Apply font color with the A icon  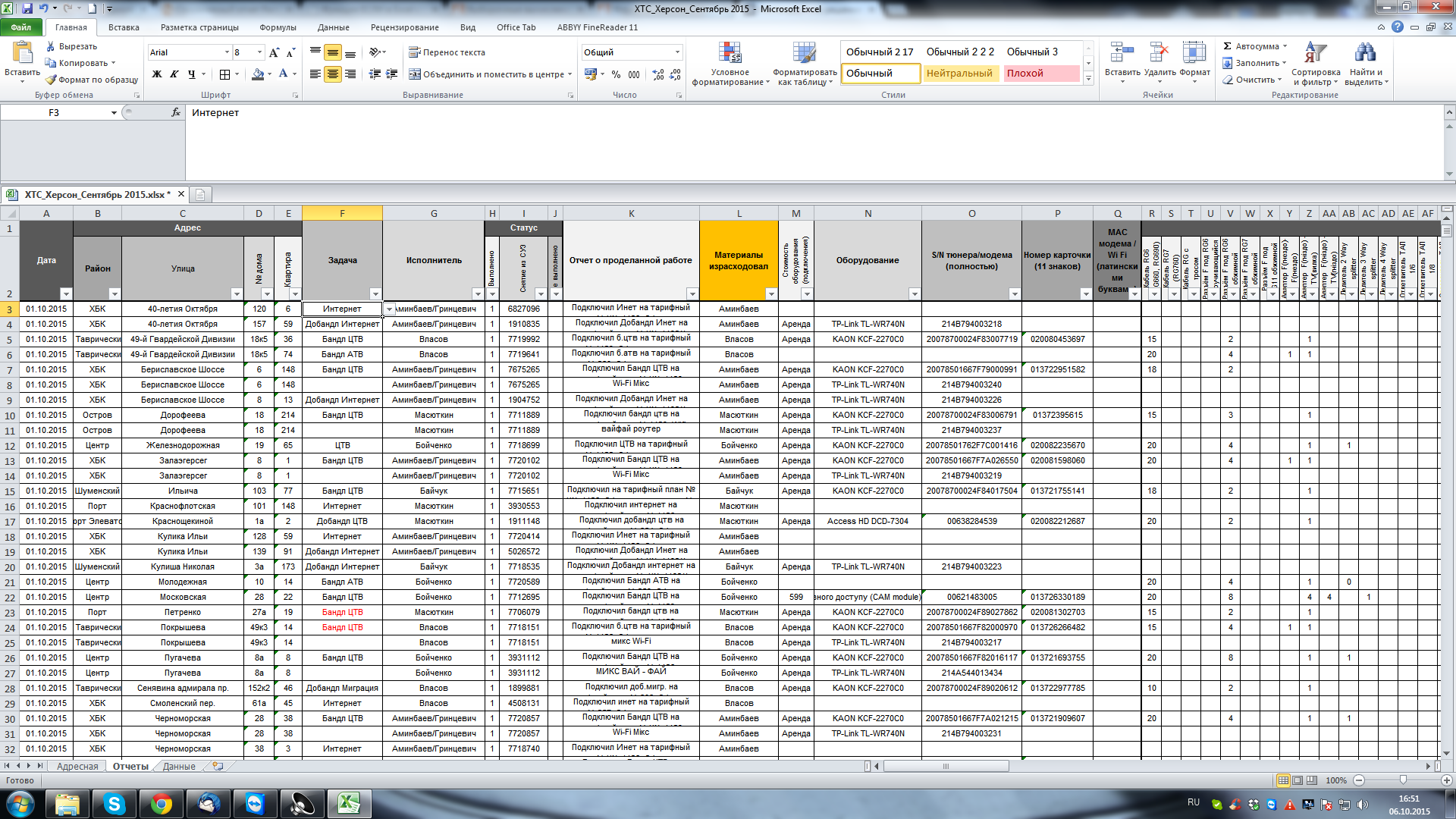[283, 74]
